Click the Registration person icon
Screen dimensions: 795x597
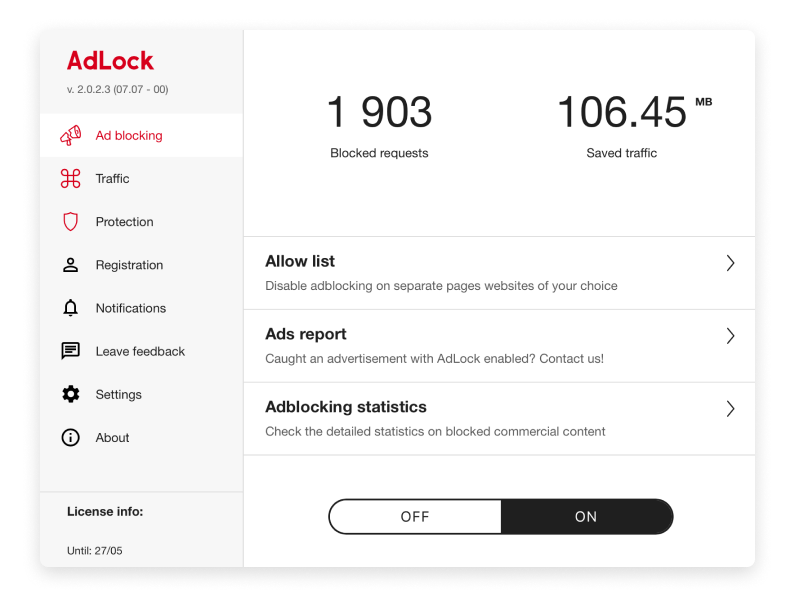[x=70, y=265]
